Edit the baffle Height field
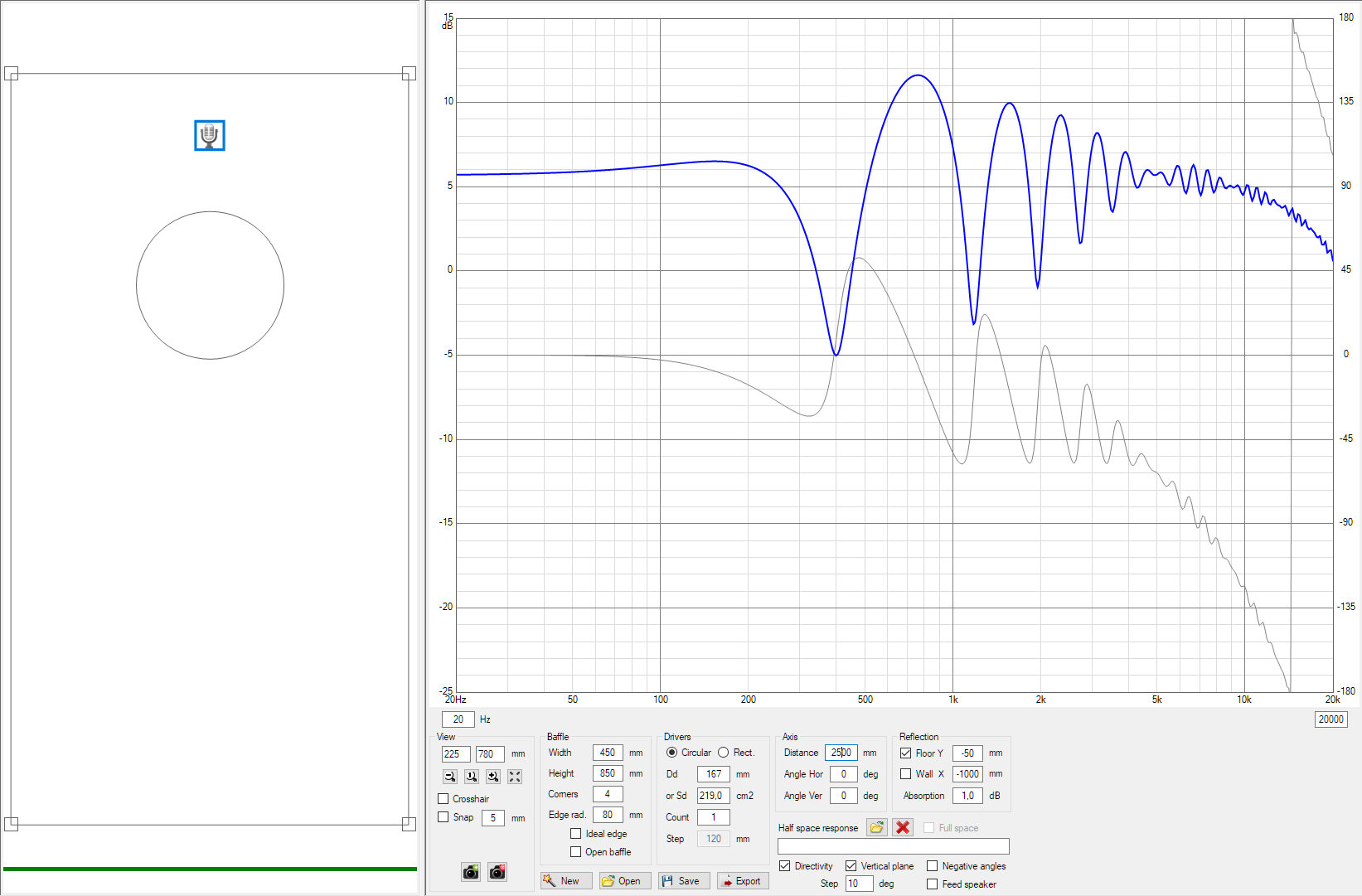Image resolution: width=1362 pixels, height=896 pixels. click(x=608, y=773)
